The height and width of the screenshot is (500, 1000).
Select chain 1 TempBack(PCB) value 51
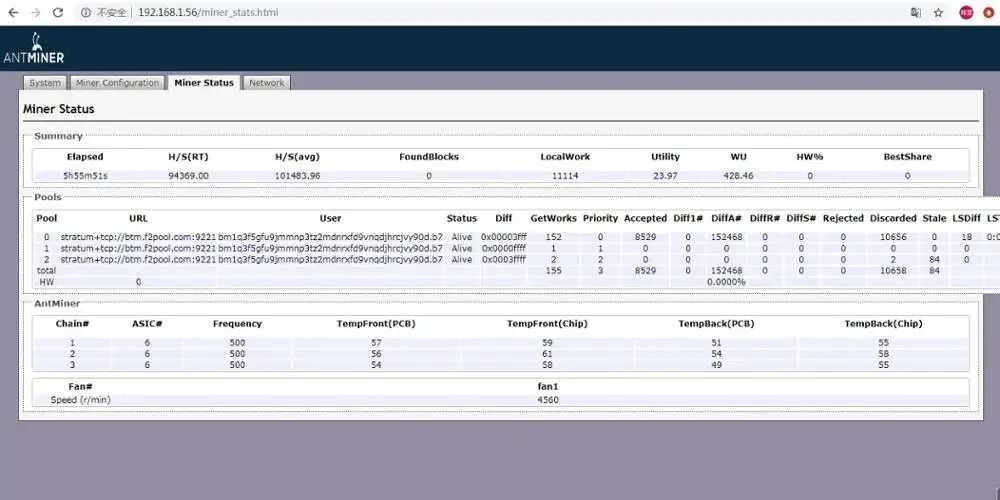(716, 342)
